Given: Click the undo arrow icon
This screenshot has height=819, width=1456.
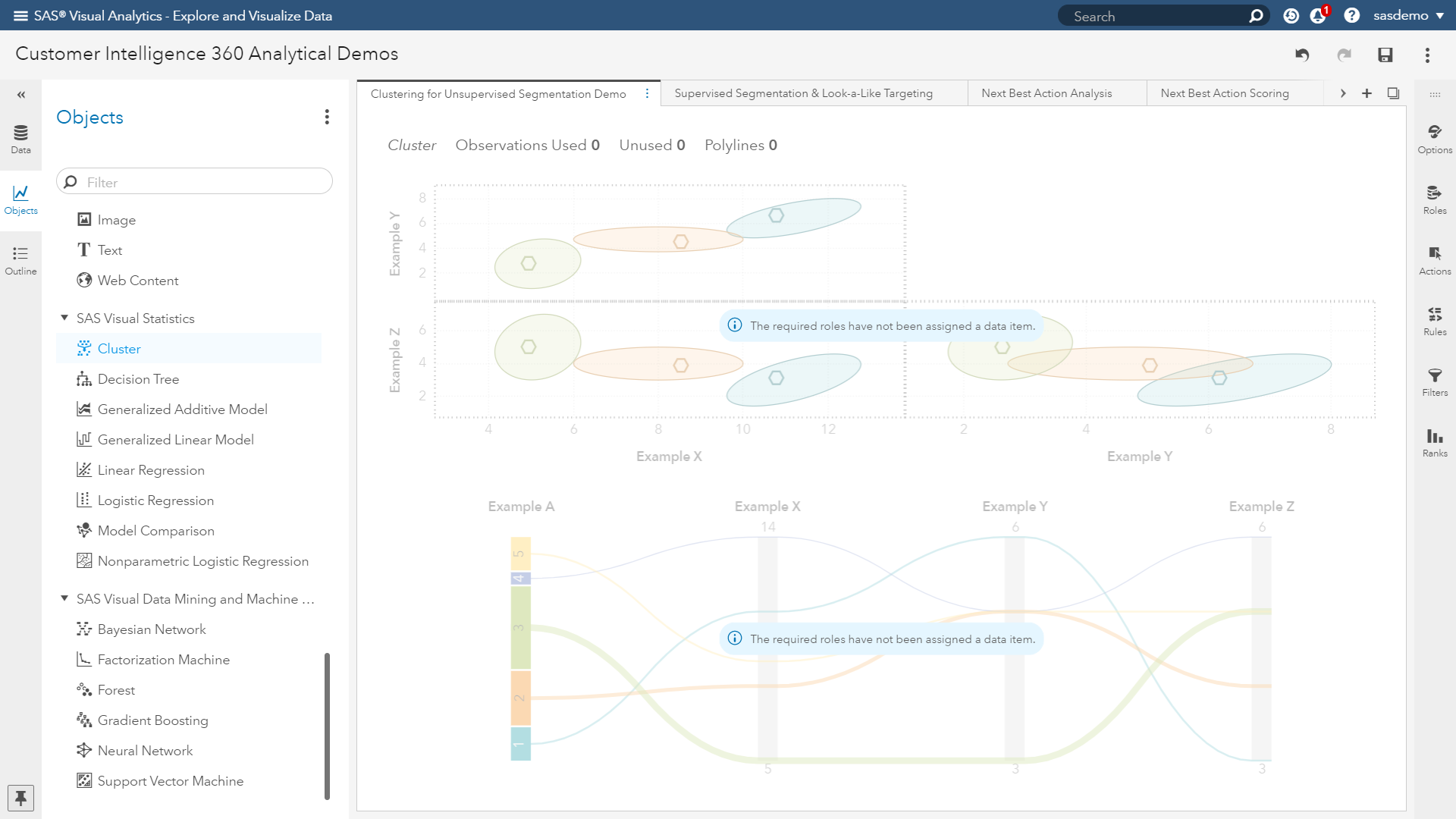Looking at the screenshot, I should (1302, 55).
